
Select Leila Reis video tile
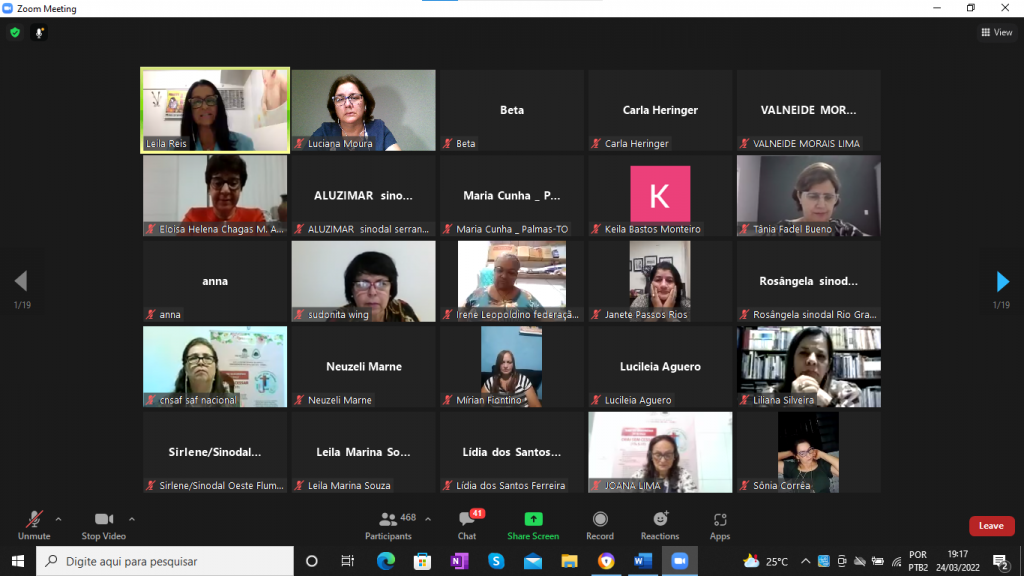(215, 110)
